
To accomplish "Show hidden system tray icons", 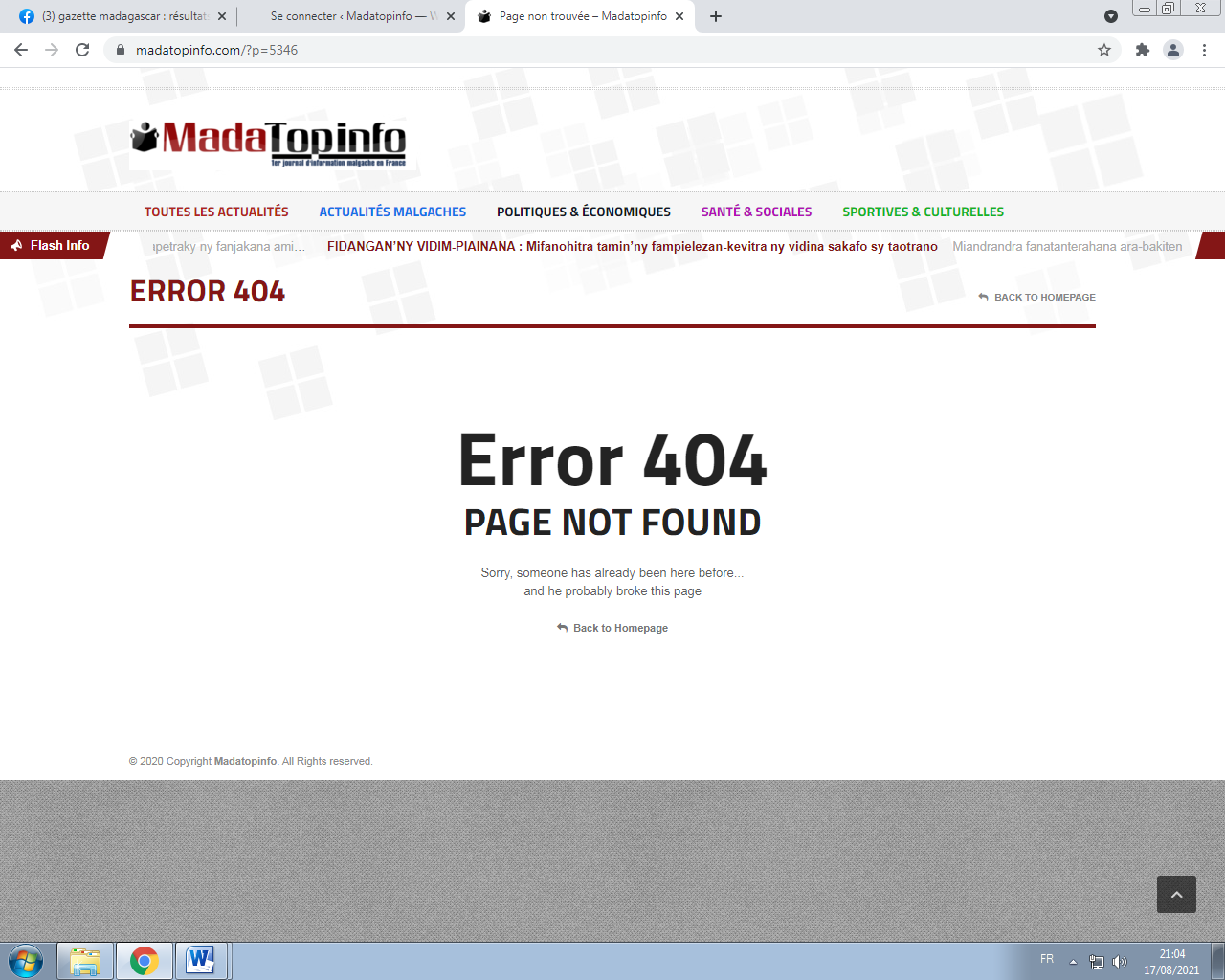I will (1073, 961).
